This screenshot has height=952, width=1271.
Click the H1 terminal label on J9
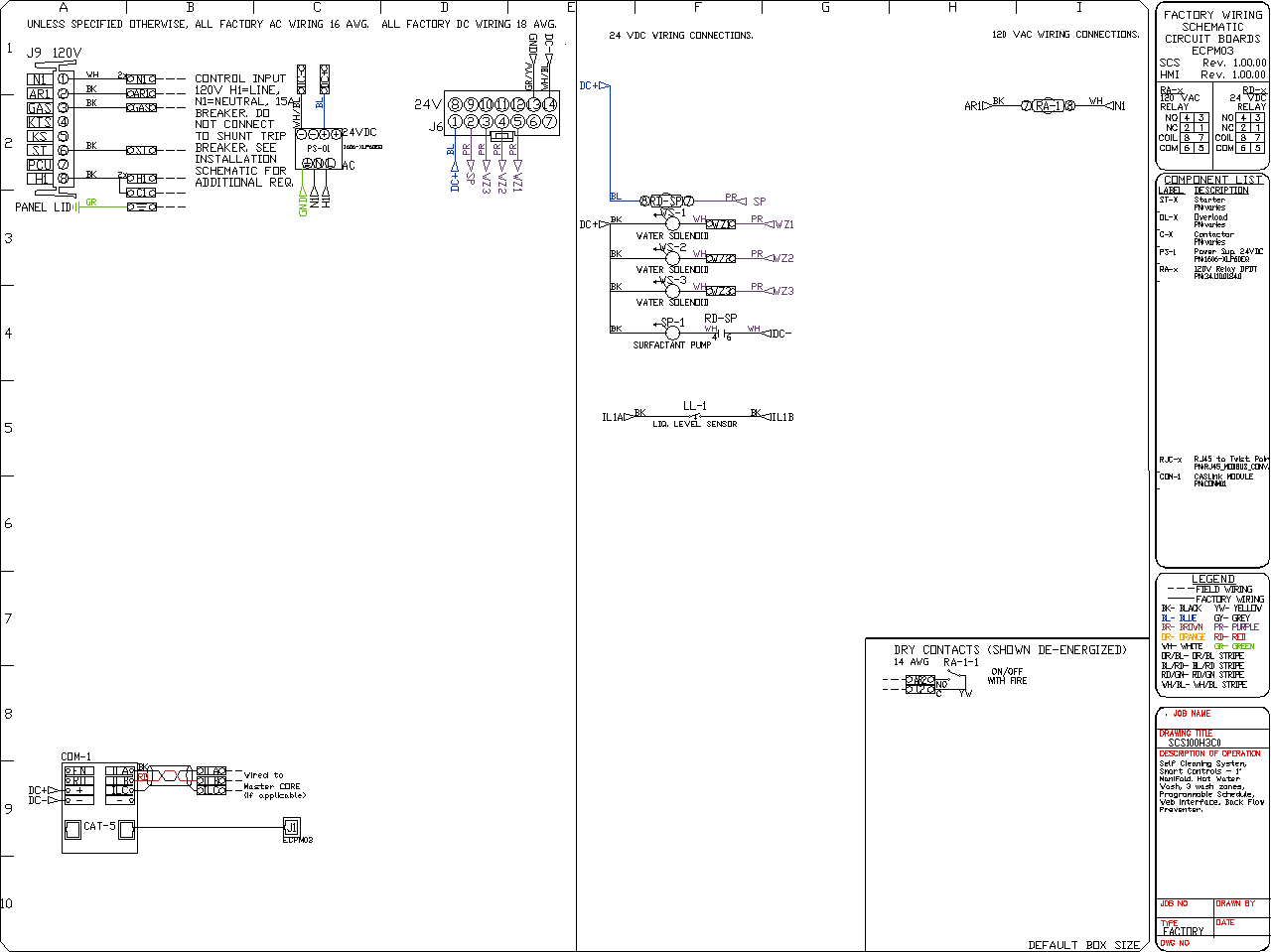tap(39, 179)
